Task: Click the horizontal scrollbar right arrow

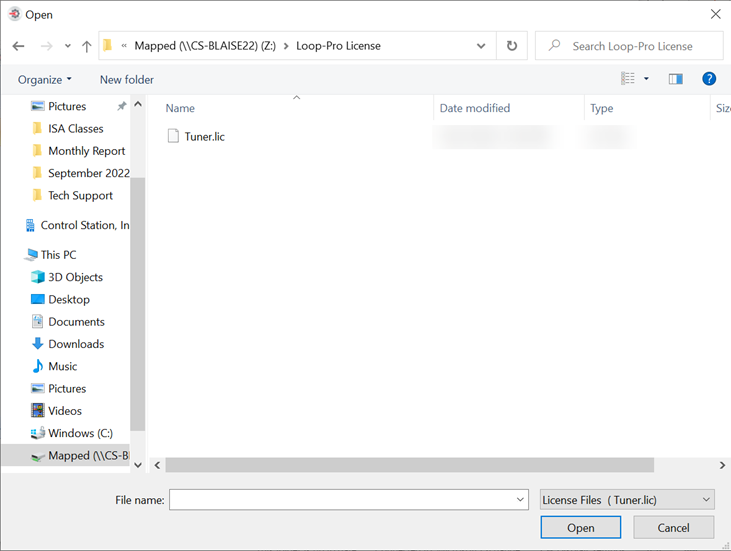Action: tap(722, 465)
